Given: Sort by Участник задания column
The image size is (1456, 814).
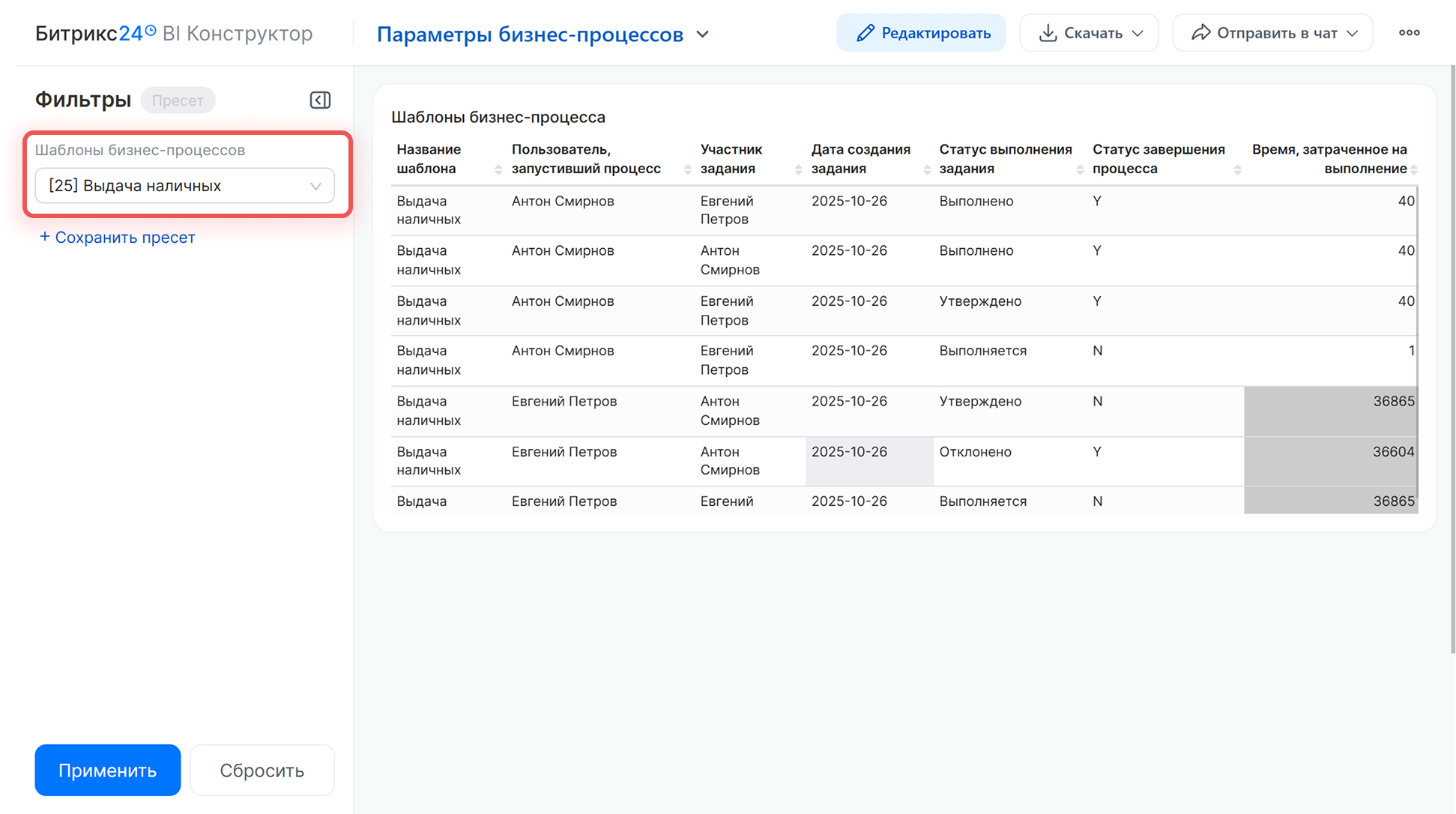Looking at the screenshot, I should pyautogui.click(x=798, y=170).
